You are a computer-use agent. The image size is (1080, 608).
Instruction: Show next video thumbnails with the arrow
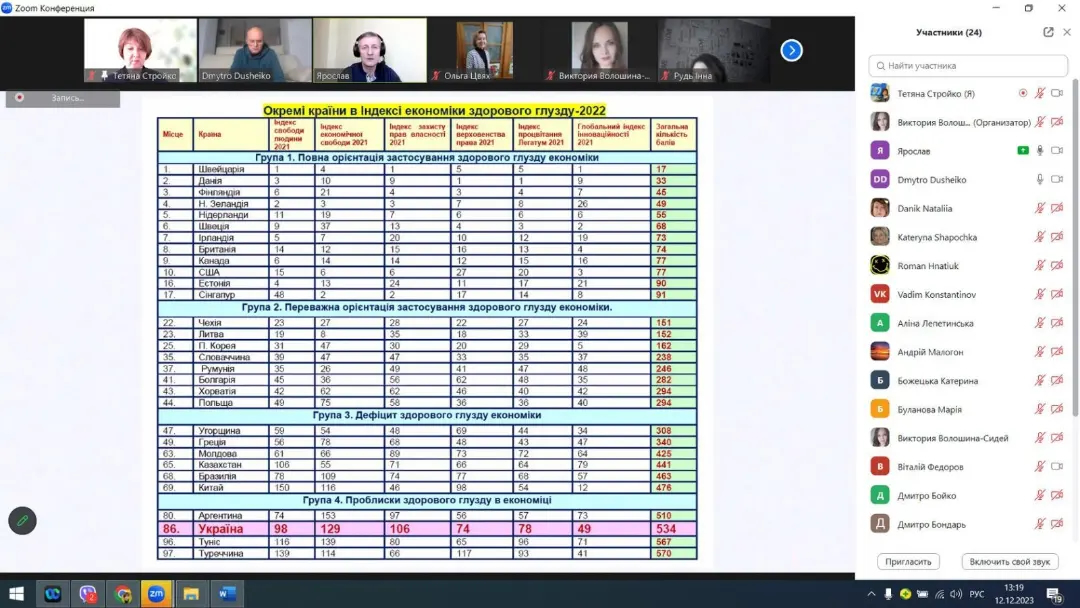coord(791,50)
